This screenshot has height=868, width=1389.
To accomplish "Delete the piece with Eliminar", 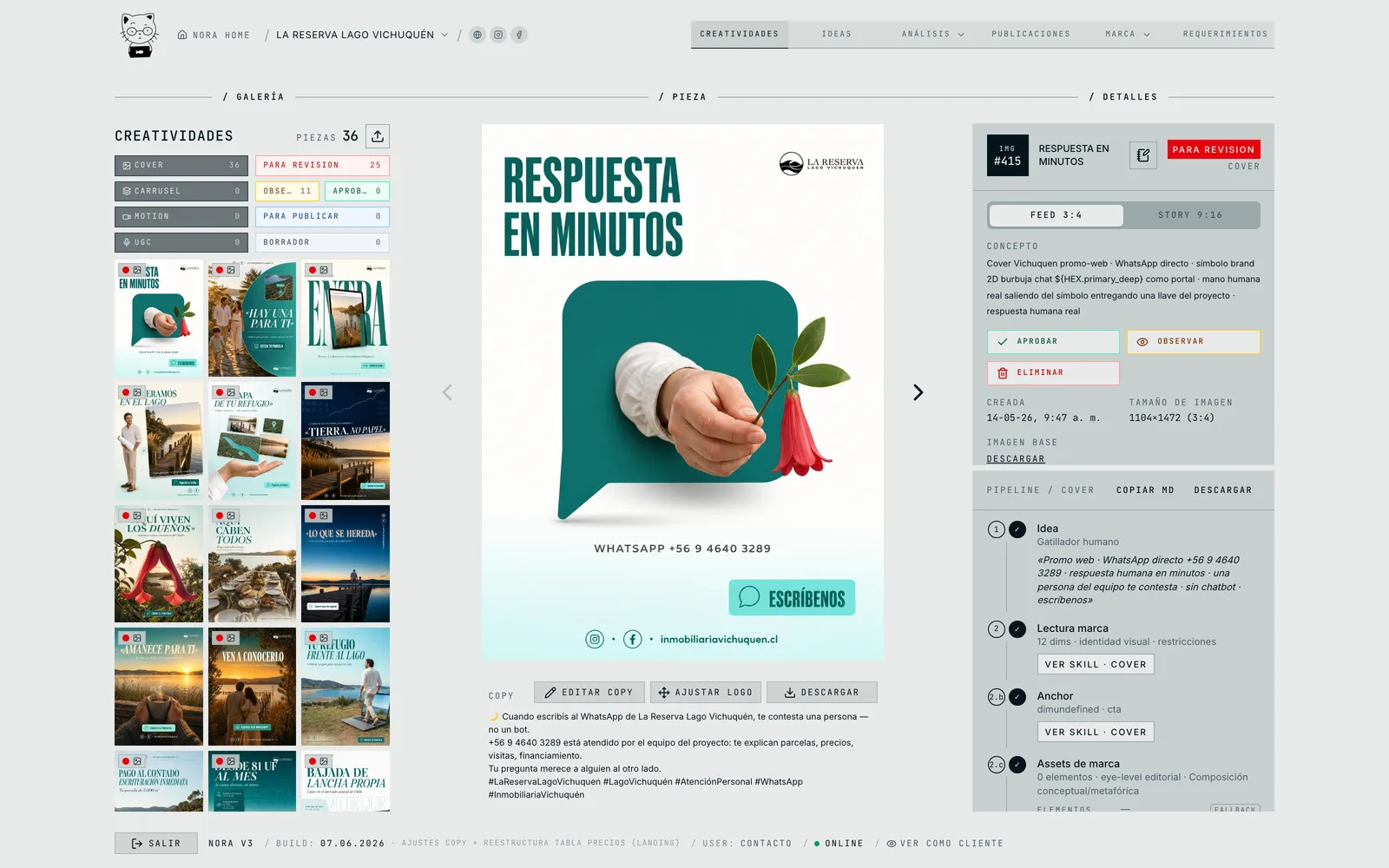I will [x=1053, y=373].
